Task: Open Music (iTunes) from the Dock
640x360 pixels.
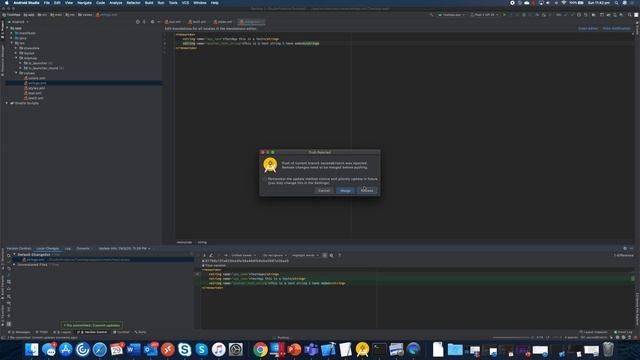Action: click(x=218, y=350)
